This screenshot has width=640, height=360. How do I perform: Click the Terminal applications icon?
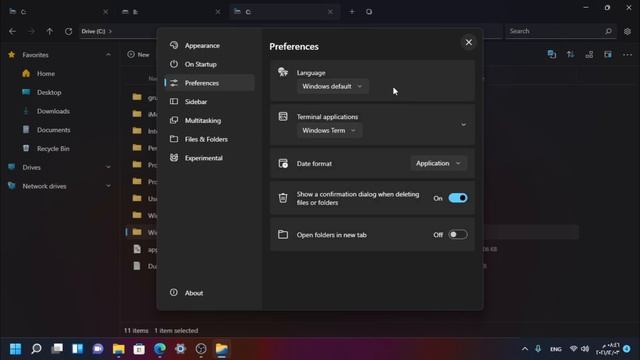pos(283,116)
